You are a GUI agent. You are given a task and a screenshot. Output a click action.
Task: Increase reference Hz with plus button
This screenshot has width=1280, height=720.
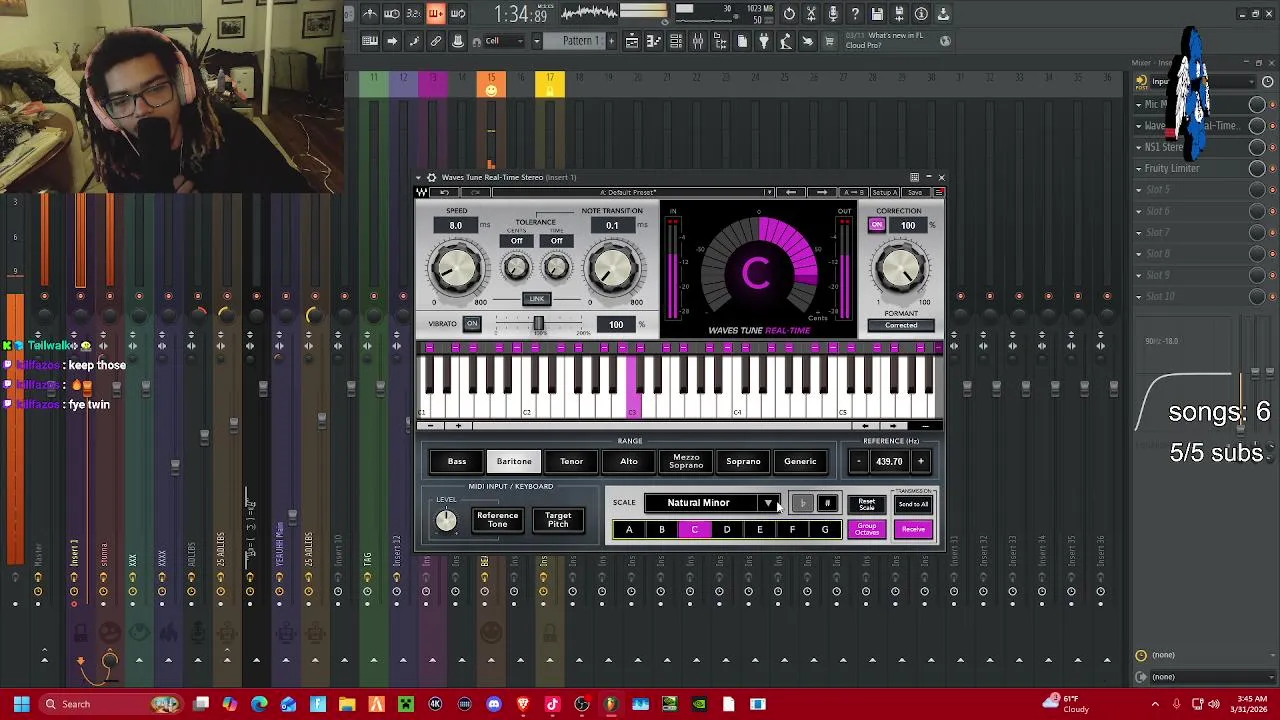(x=921, y=461)
